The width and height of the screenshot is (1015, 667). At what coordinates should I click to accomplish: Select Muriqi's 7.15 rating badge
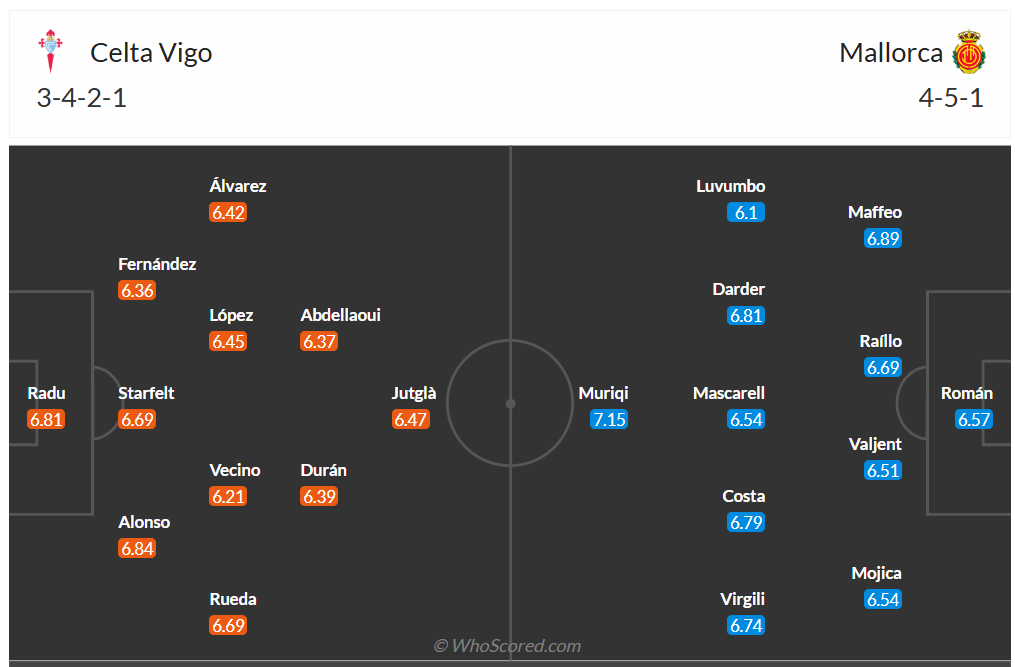tap(609, 420)
